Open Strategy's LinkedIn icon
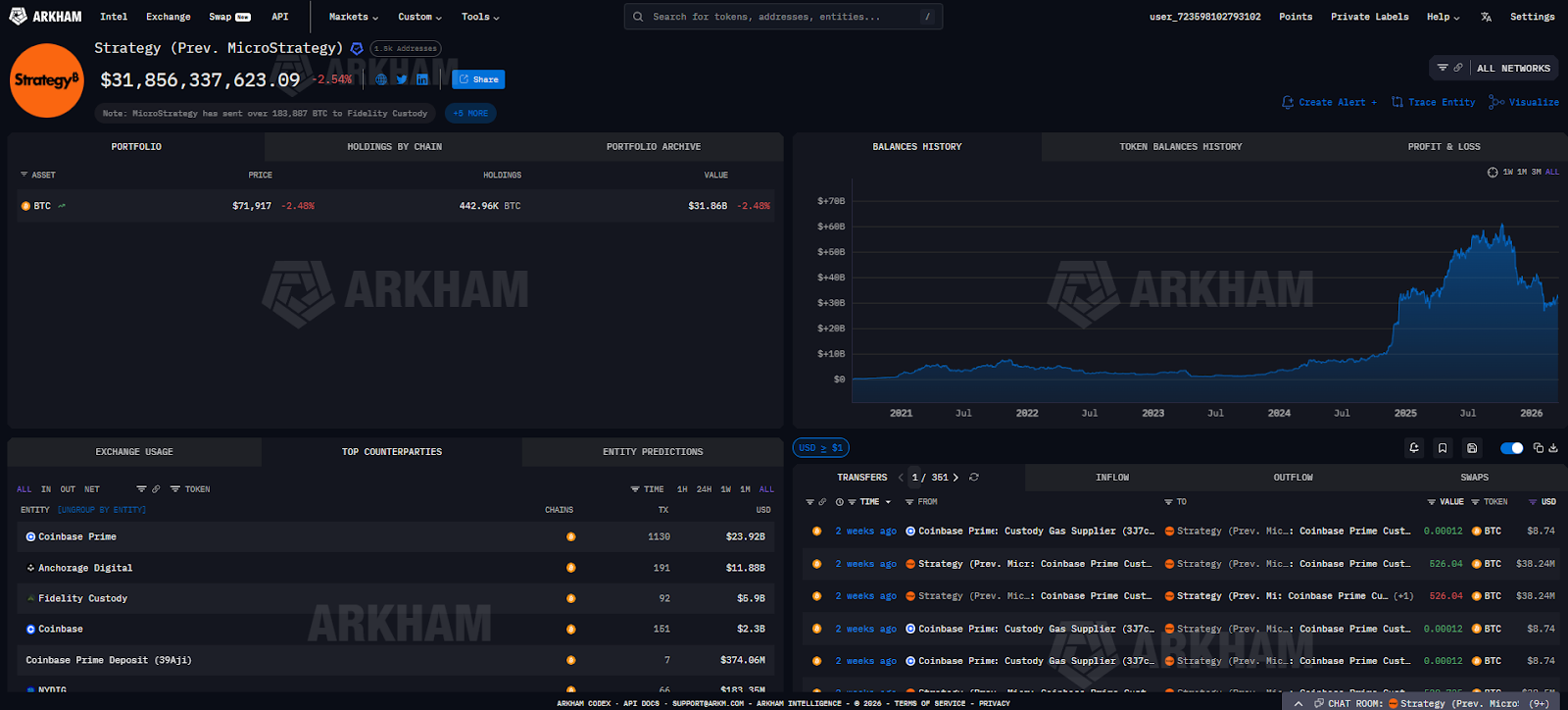The image size is (1568, 710). coord(422,79)
